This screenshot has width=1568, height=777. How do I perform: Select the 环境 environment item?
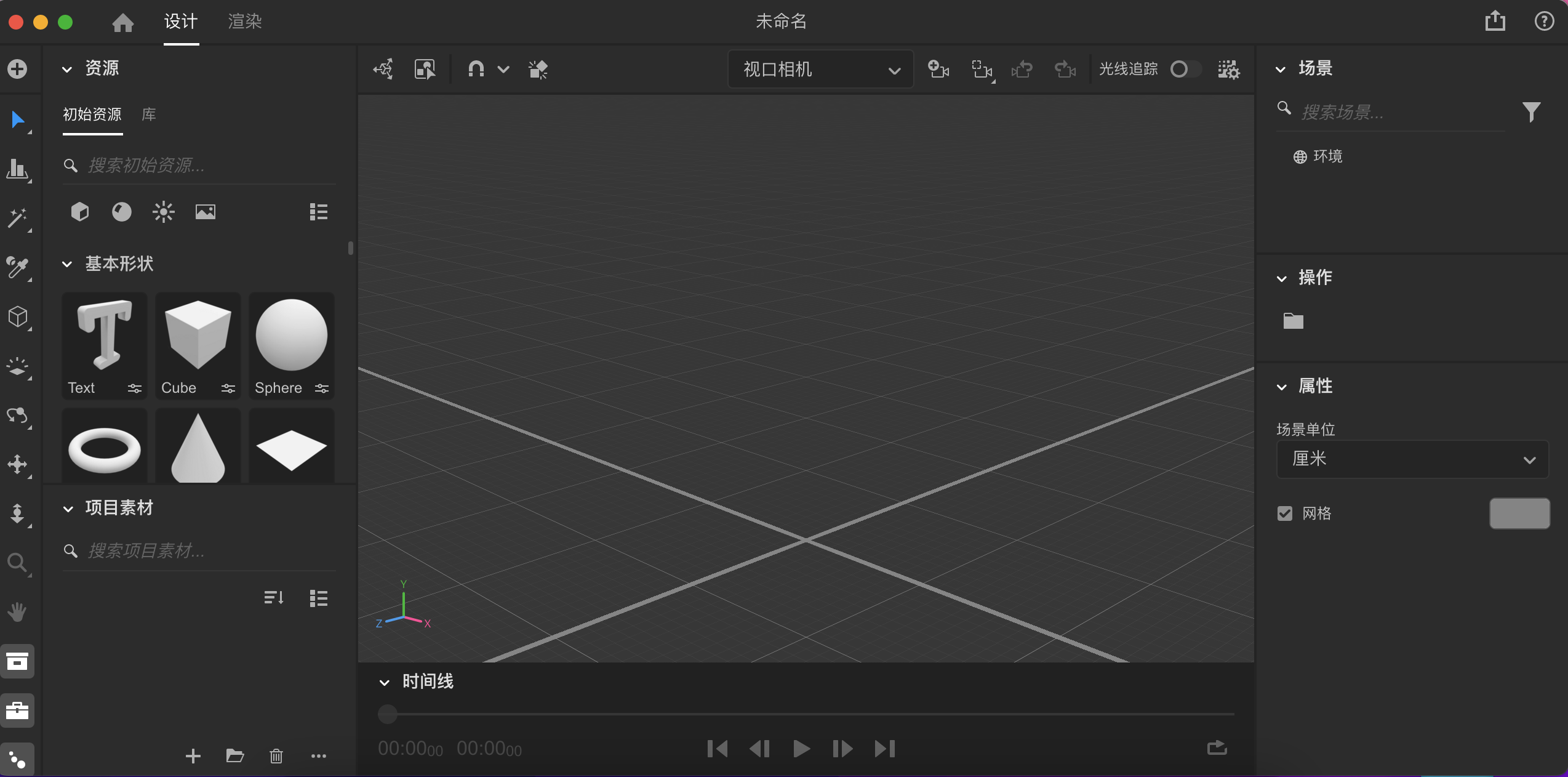coord(1327,156)
